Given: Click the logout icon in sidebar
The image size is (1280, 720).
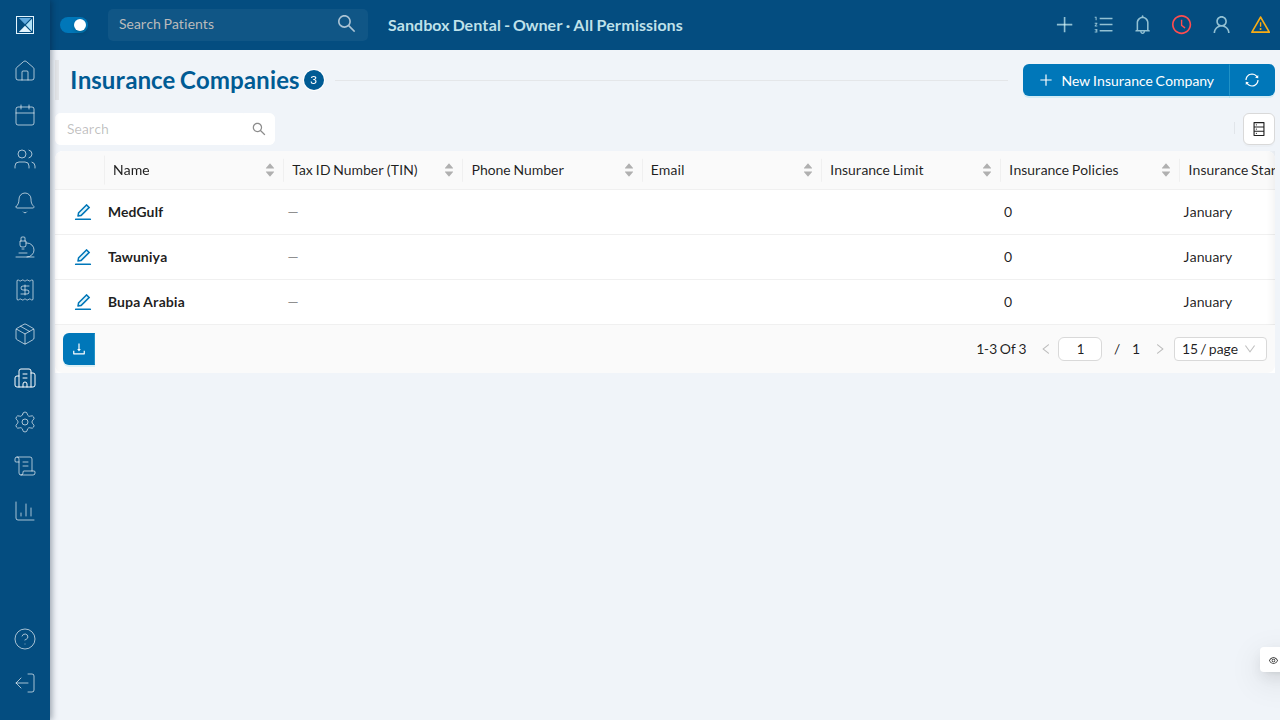Looking at the screenshot, I should point(25,683).
